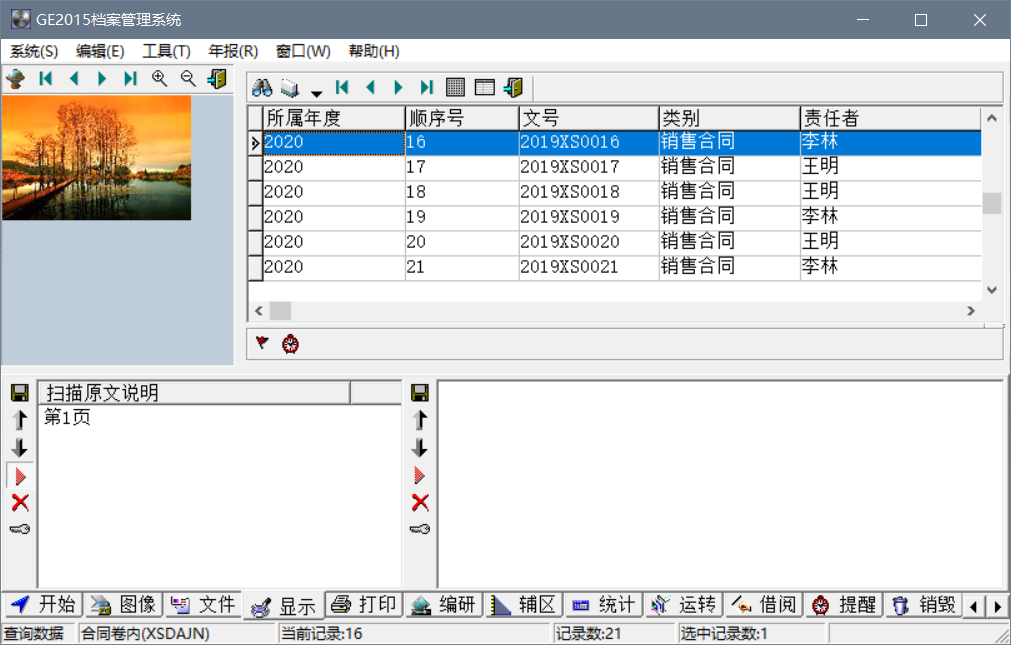Click right panel red play triangle
The height and width of the screenshot is (645, 1011).
pyautogui.click(x=420, y=476)
